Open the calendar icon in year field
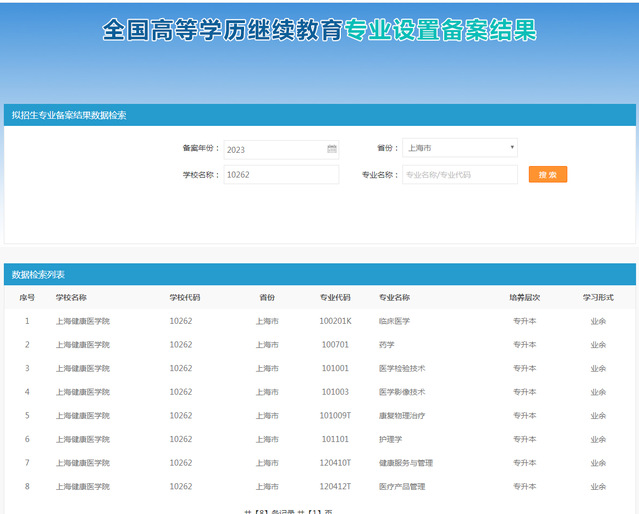 point(332,149)
